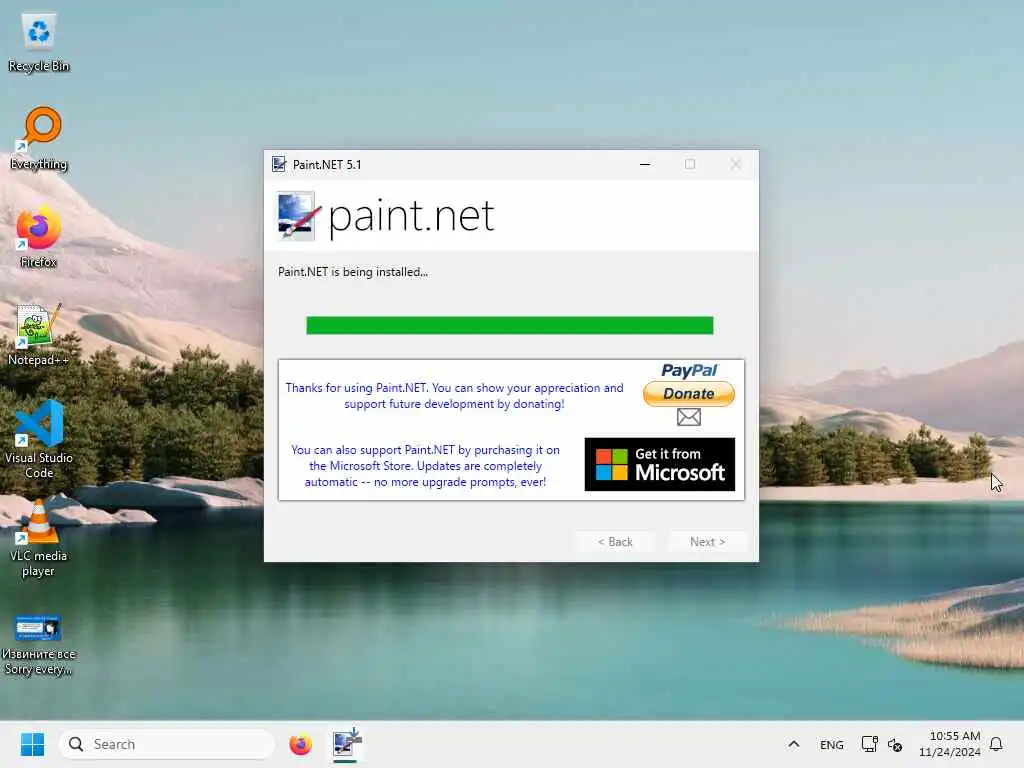Screen dimensions: 1024x768
Task: Click the PayPal Donate button
Action: [x=688, y=394]
